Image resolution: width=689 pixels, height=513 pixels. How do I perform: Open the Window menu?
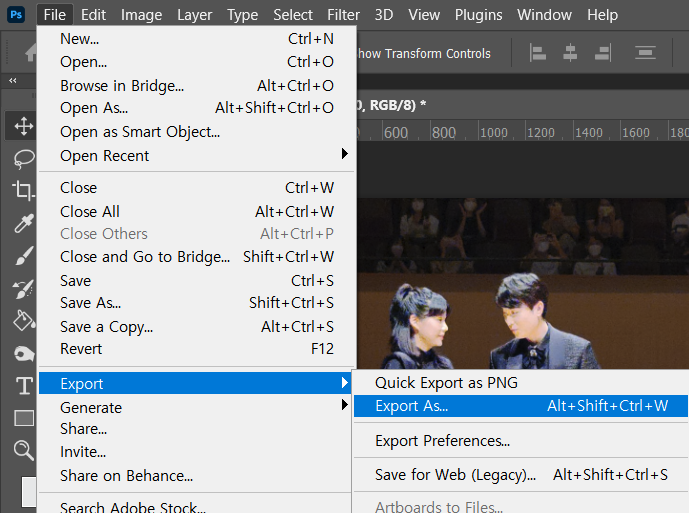(x=544, y=15)
